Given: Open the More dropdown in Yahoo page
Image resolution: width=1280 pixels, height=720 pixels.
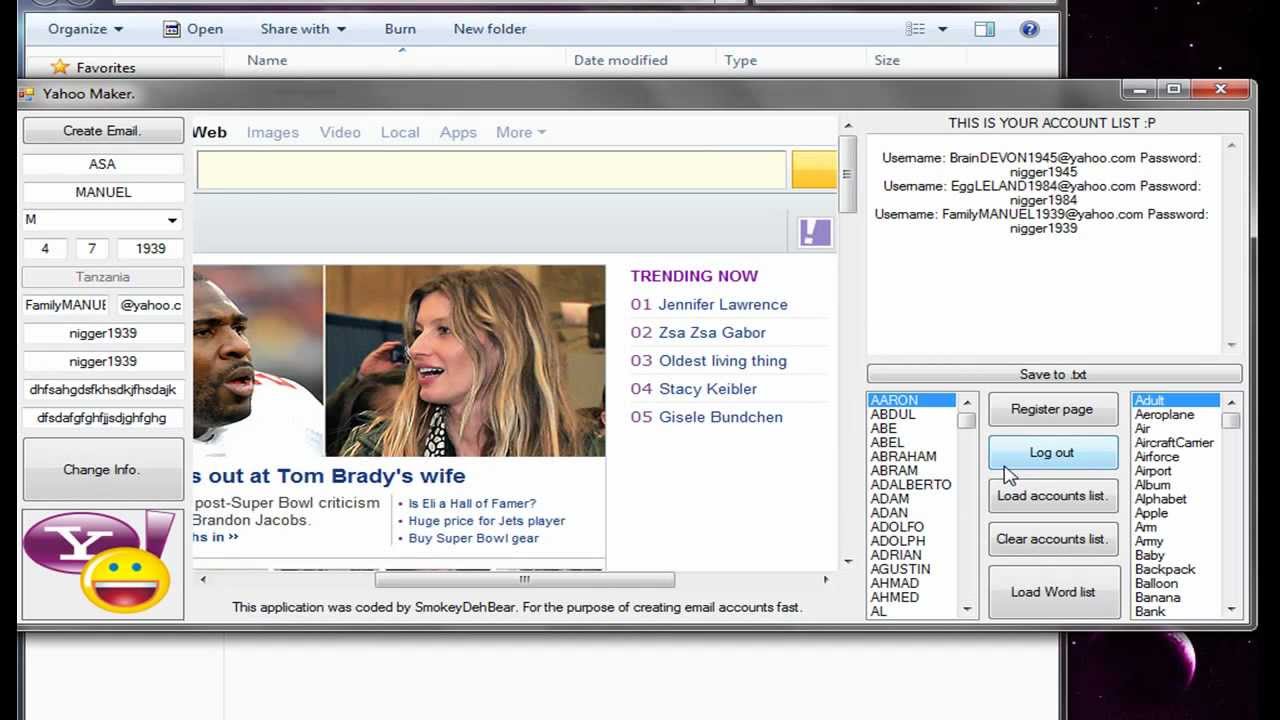Looking at the screenshot, I should click(521, 132).
